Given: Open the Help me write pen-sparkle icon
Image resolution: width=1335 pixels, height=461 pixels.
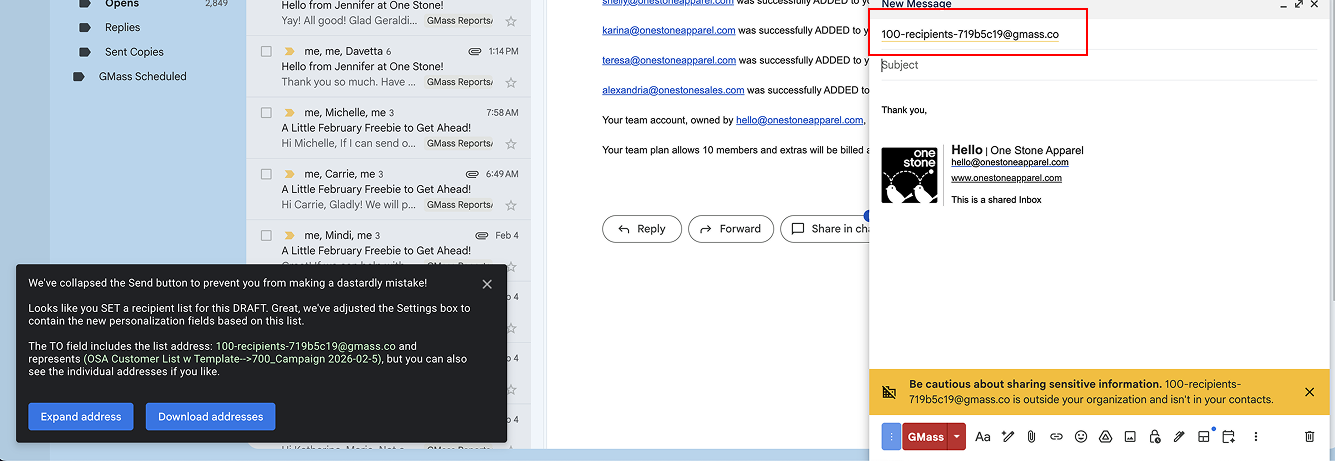Looking at the screenshot, I should (x=1007, y=437).
